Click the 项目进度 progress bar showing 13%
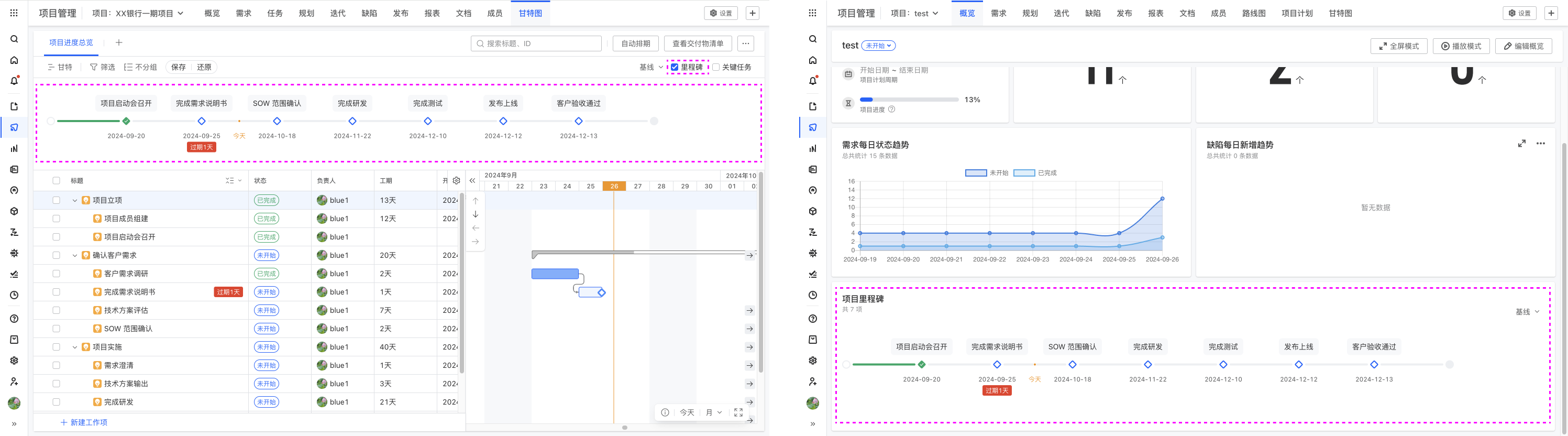The image size is (1568, 436). point(909,99)
